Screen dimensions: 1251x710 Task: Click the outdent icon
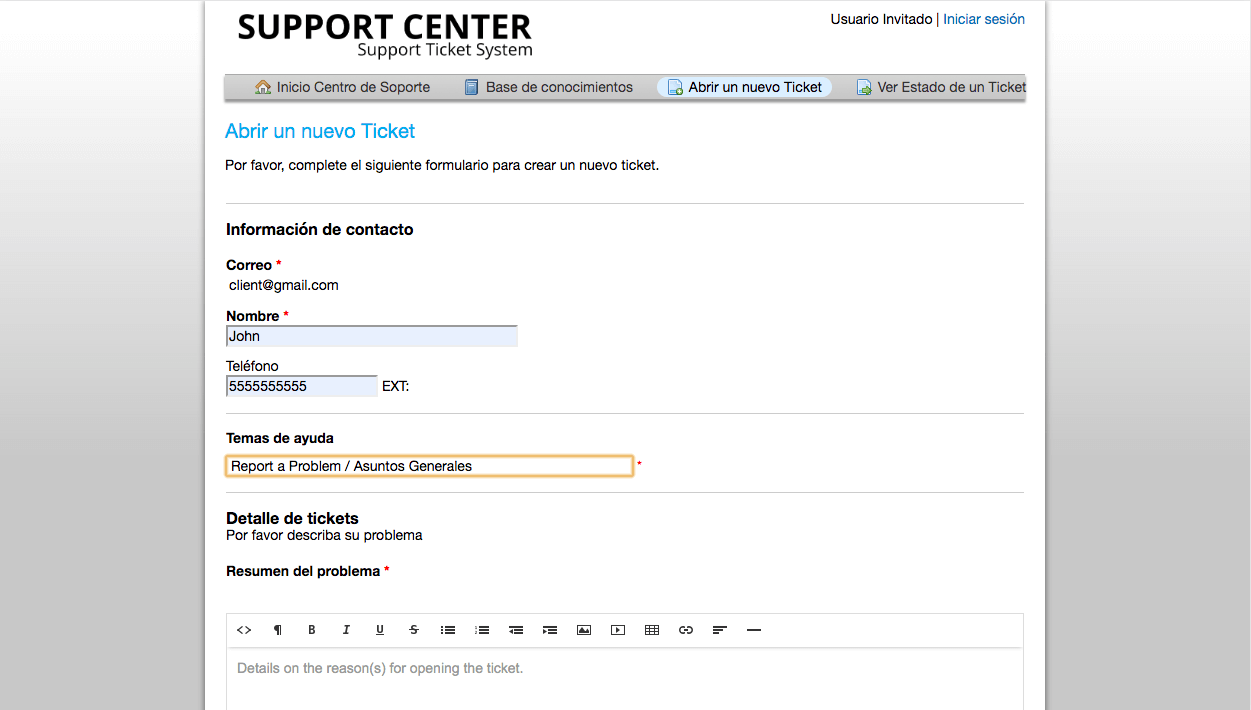pyautogui.click(x=516, y=630)
